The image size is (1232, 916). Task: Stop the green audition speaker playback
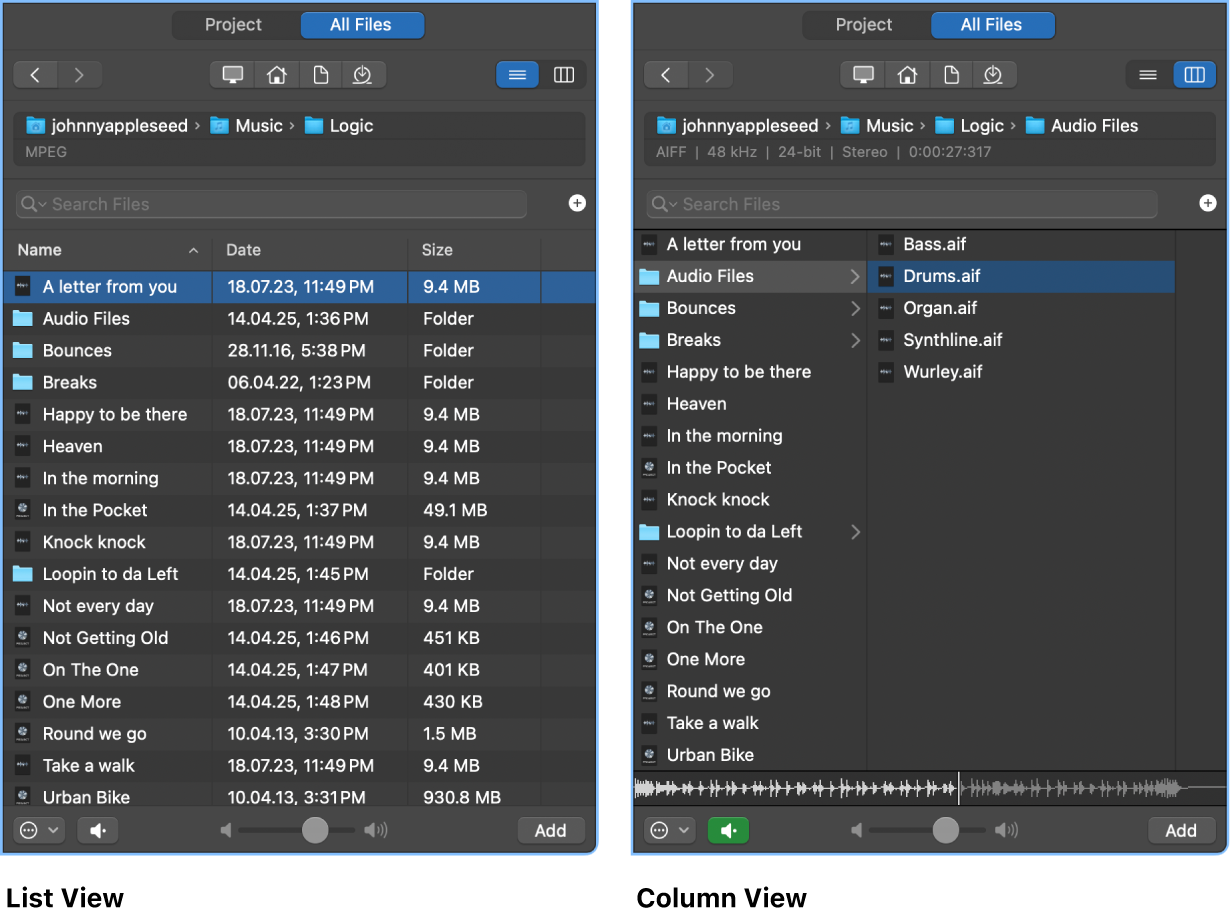point(728,830)
